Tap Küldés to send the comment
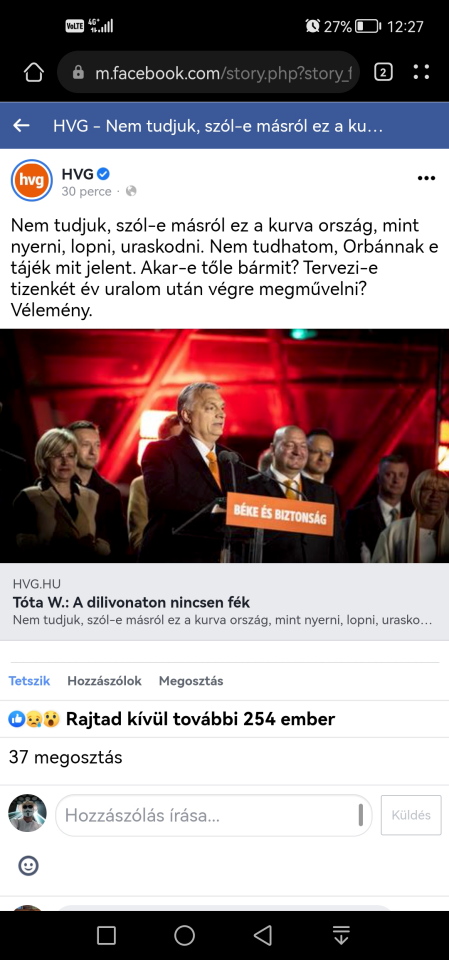 411,815
